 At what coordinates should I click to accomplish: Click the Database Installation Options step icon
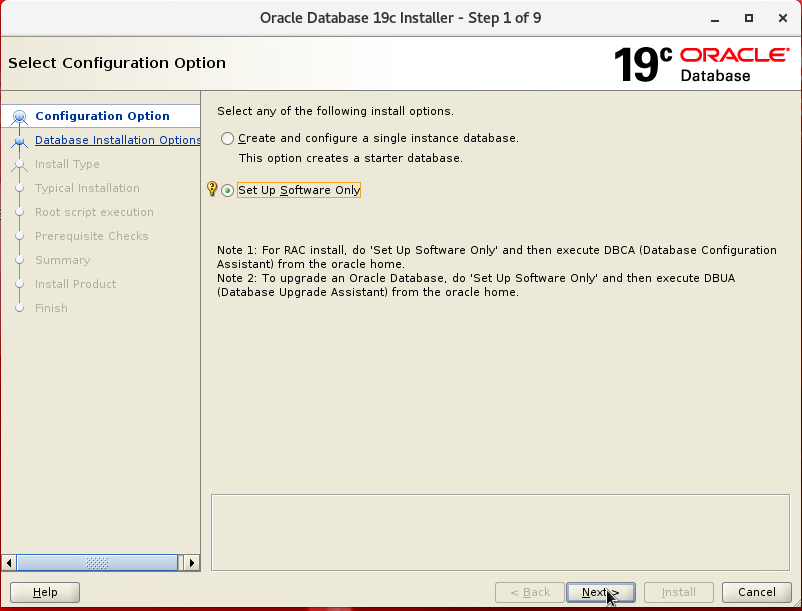coord(19,141)
